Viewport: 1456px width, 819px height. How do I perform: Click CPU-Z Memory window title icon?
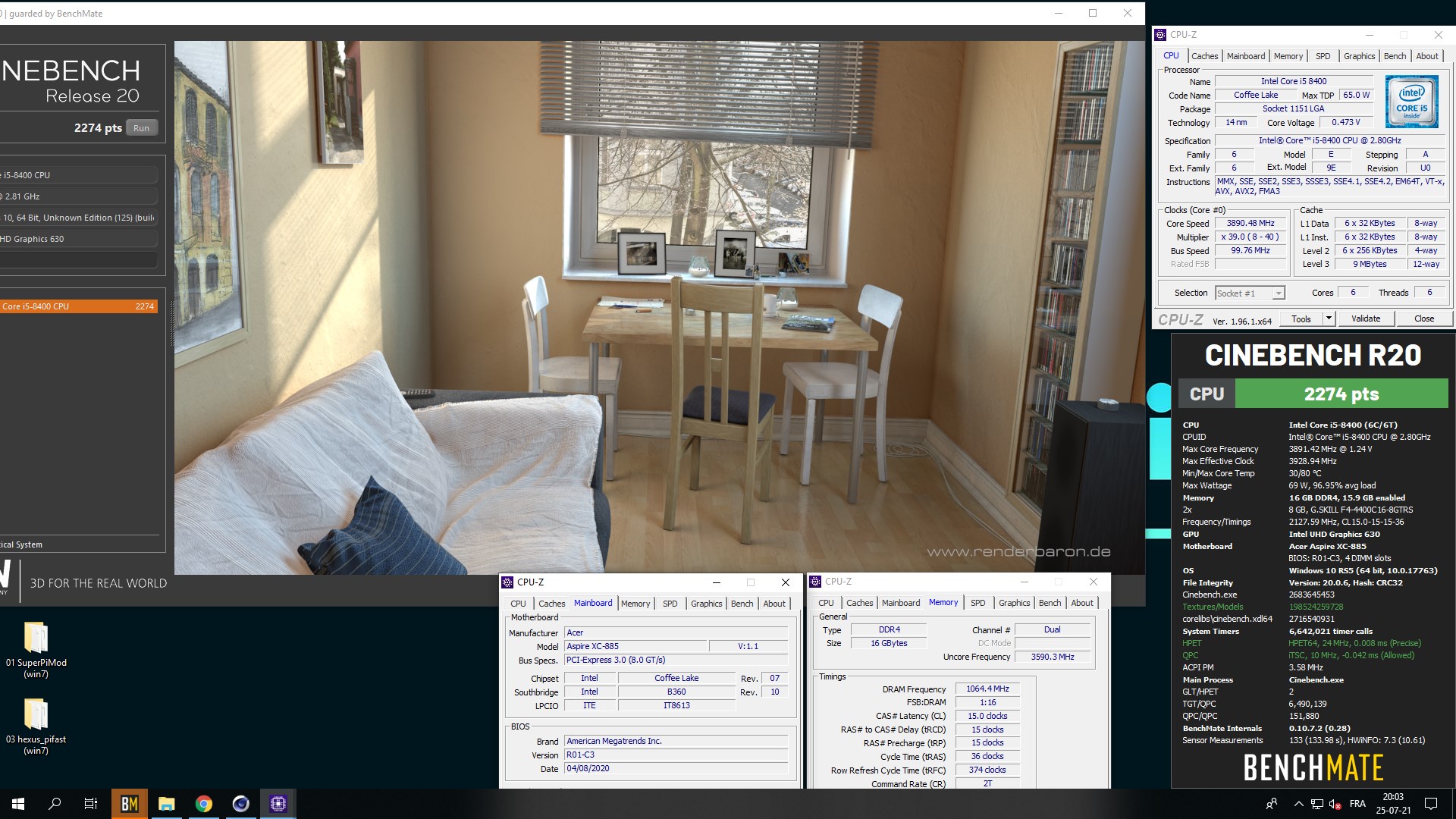tap(815, 582)
